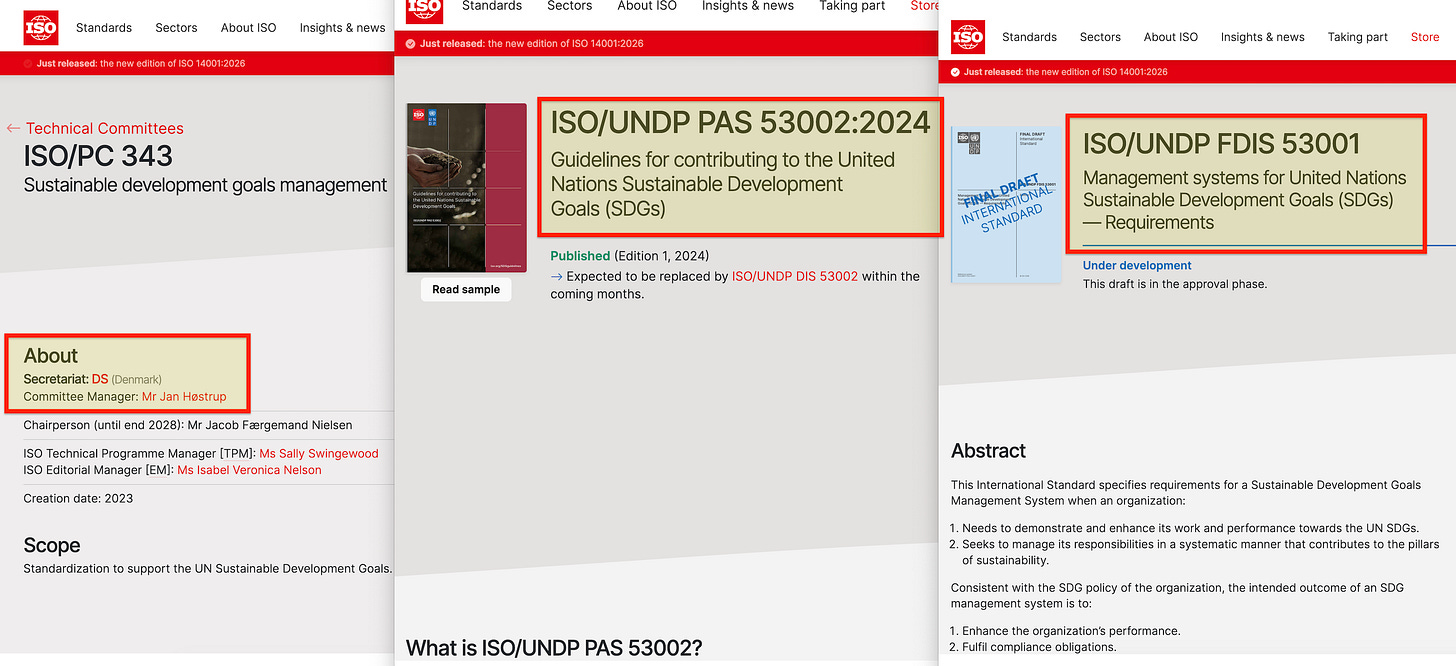
Task: Open About ISO on the FDIS 53001 page
Action: click(x=1171, y=37)
